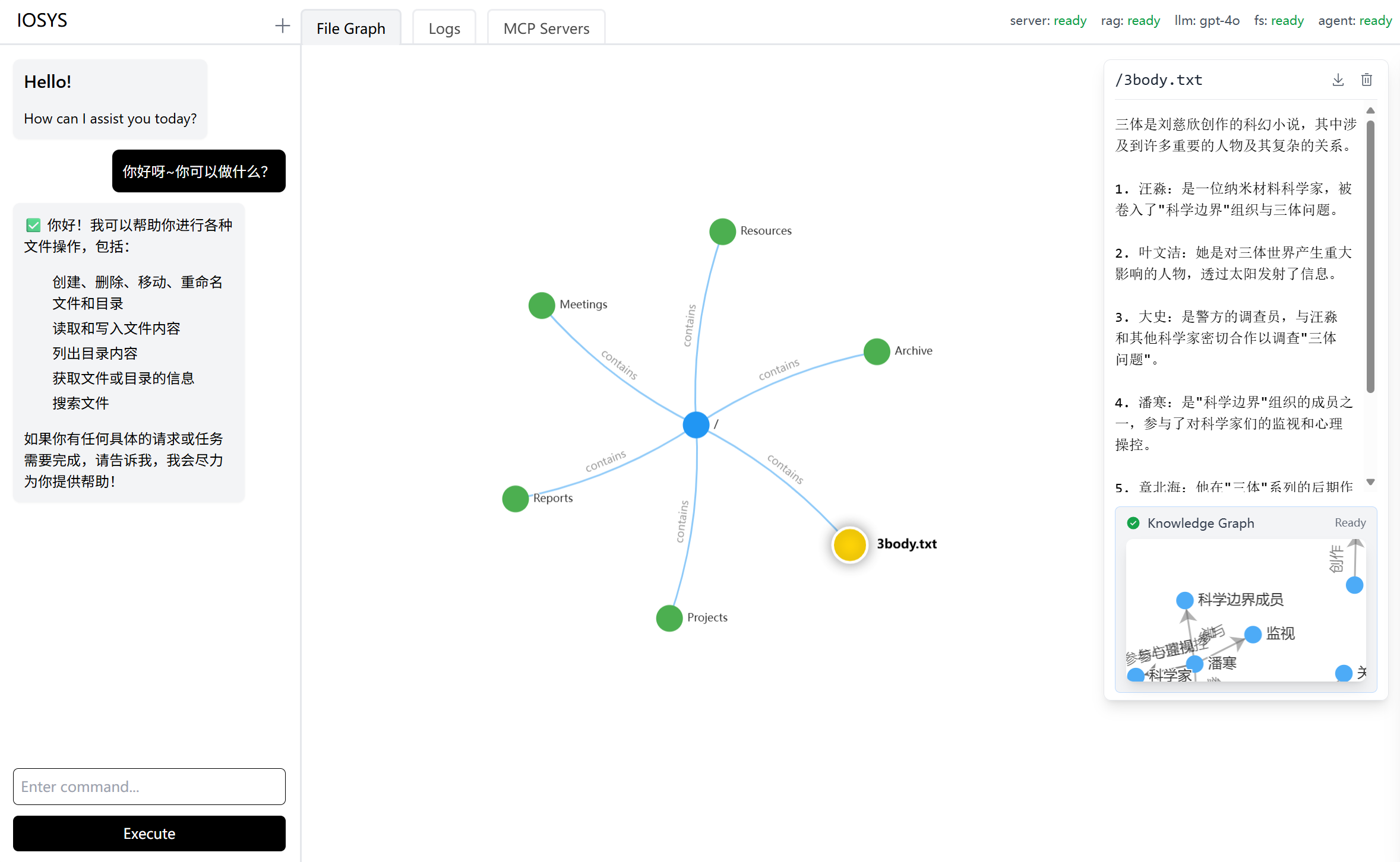Click the 监视 knowledge graph node
Image resolution: width=1400 pixels, height=862 pixels.
pos(1253,634)
